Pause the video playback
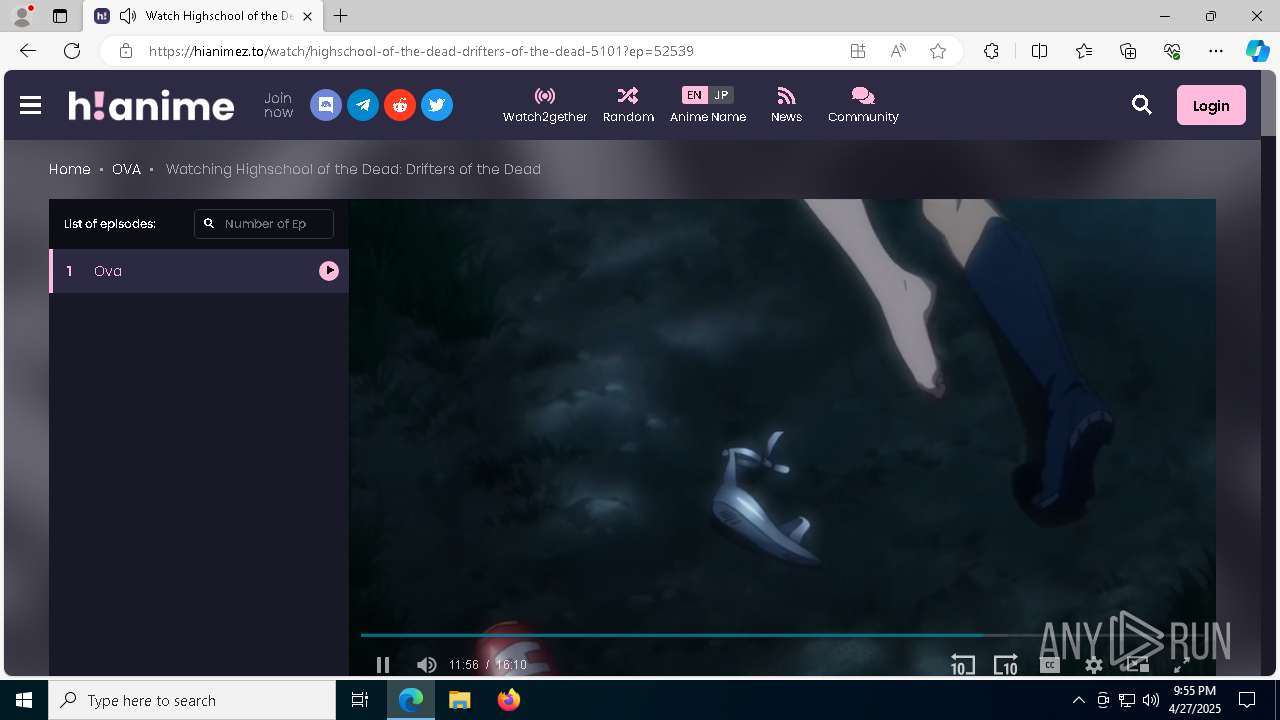The image size is (1280, 720). (382, 665)
